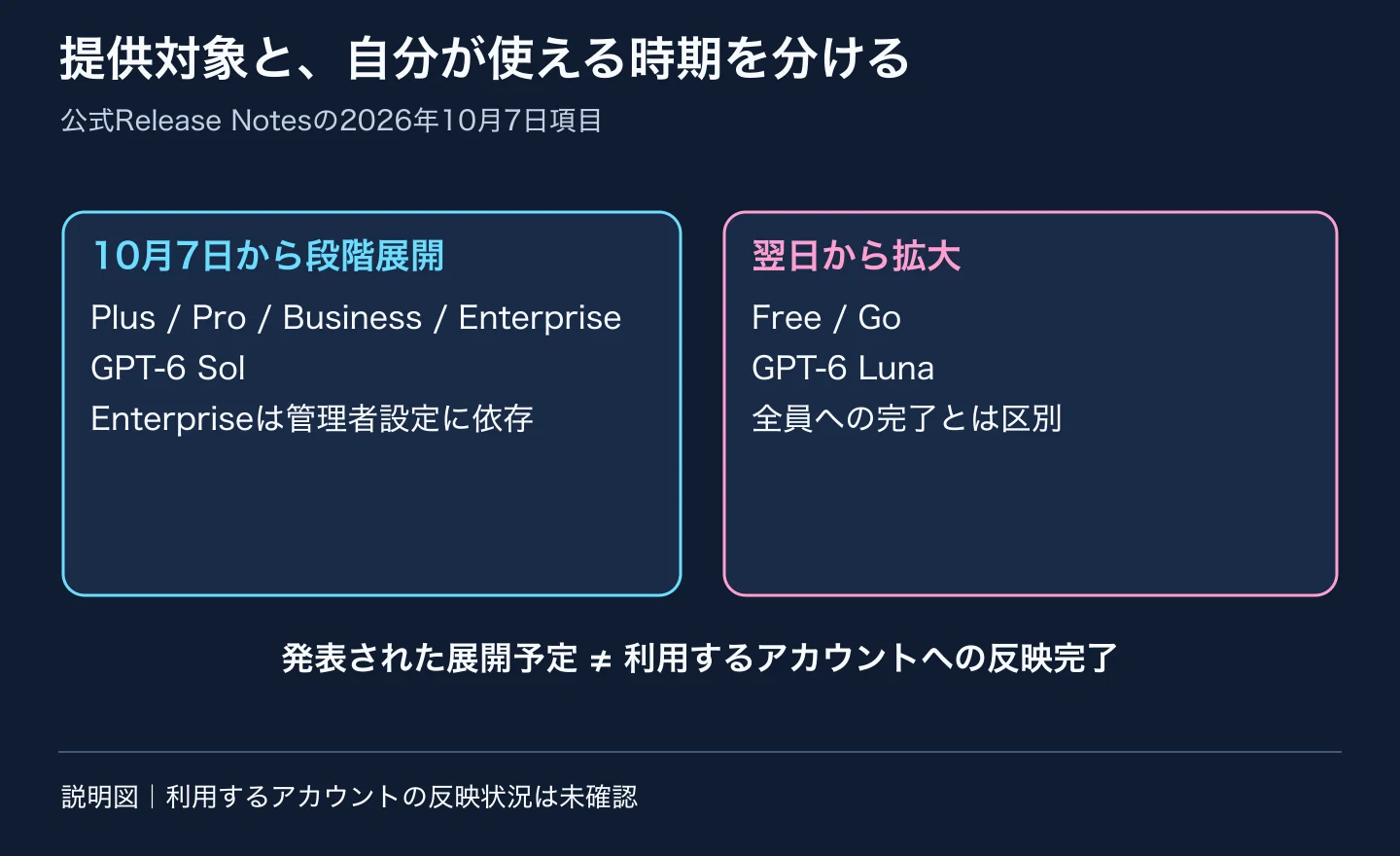Click empty area of the pink-bordered card
The height and width of the screenshot is (856, 1400).
tap(1031, 516)
